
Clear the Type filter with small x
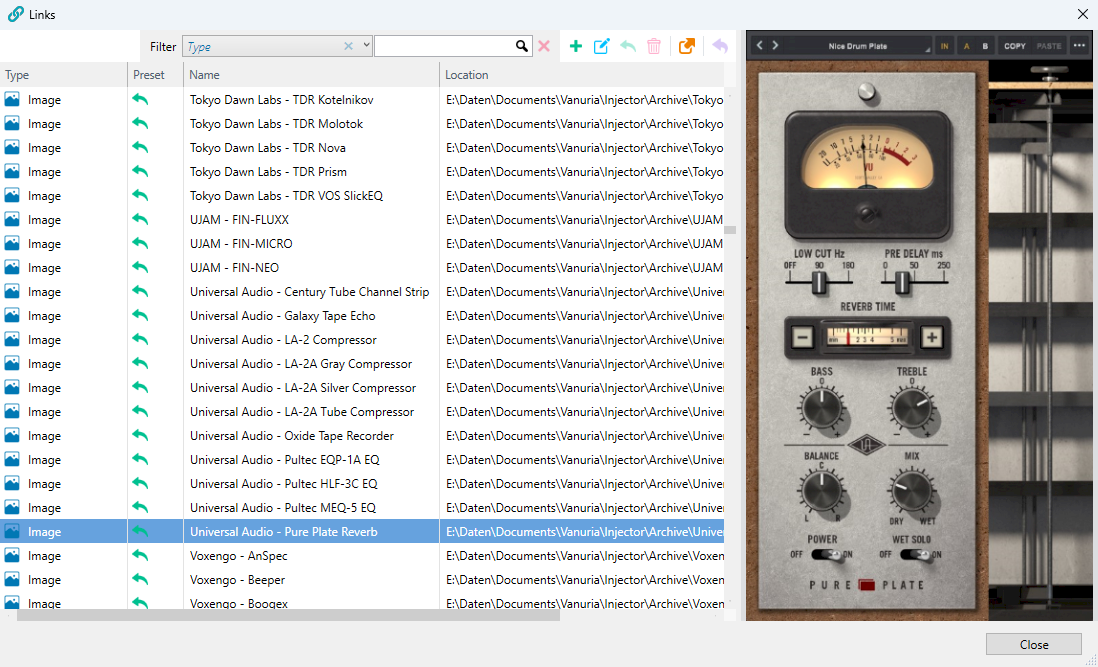click(x=348, y=46)
